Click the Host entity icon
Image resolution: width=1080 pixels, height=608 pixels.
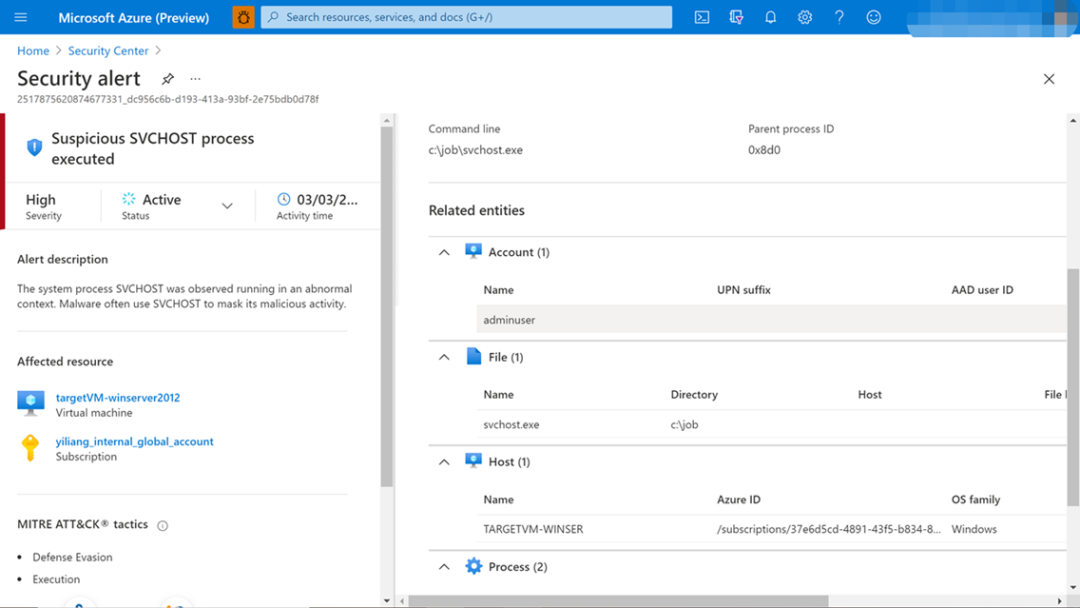coord(473,461)
